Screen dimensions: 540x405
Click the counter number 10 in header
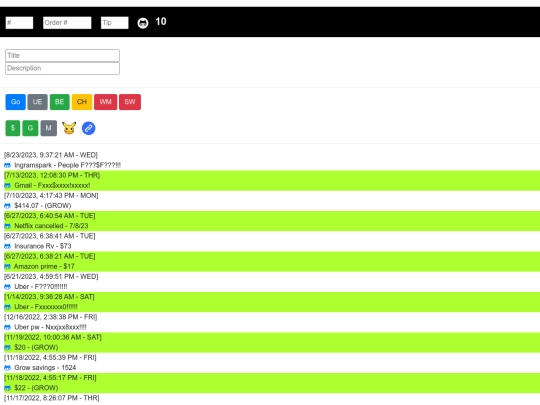(161, 22)
